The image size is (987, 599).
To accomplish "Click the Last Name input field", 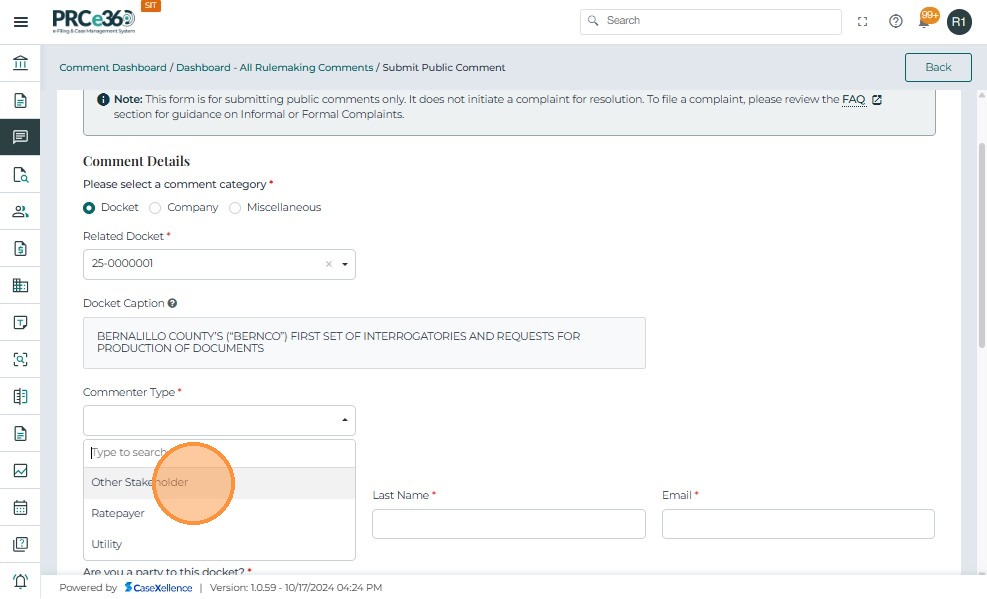I will point(508,524).
